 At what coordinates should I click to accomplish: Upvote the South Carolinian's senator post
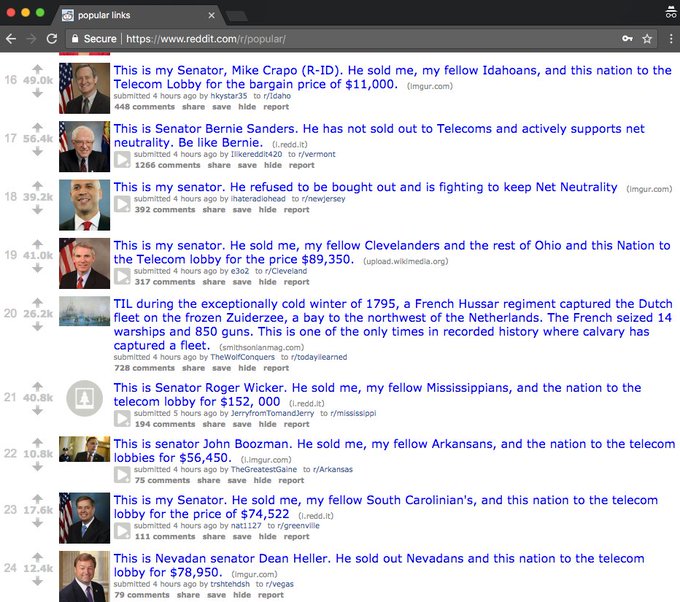(38, 498)
